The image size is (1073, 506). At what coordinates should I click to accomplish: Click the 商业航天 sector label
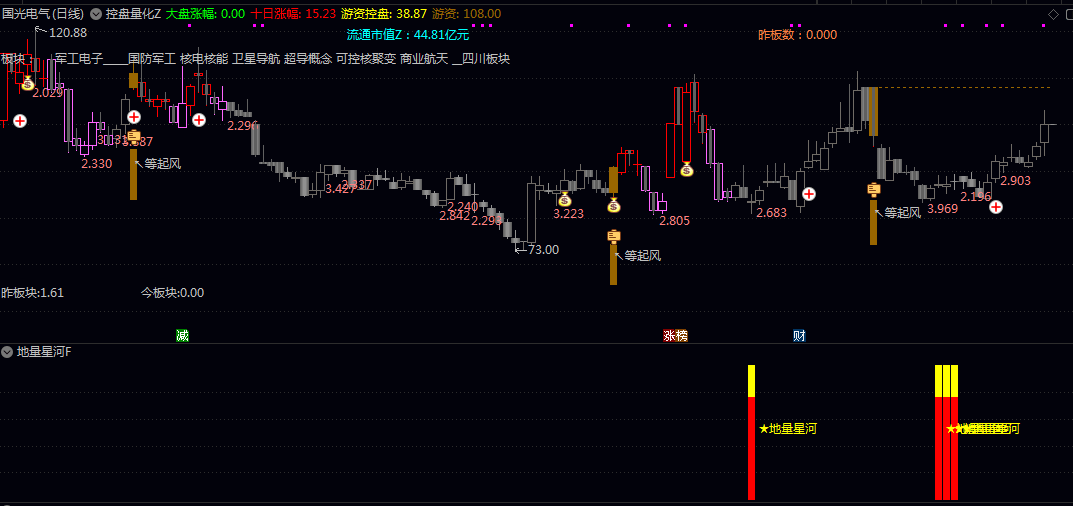[x=424, y=59]
